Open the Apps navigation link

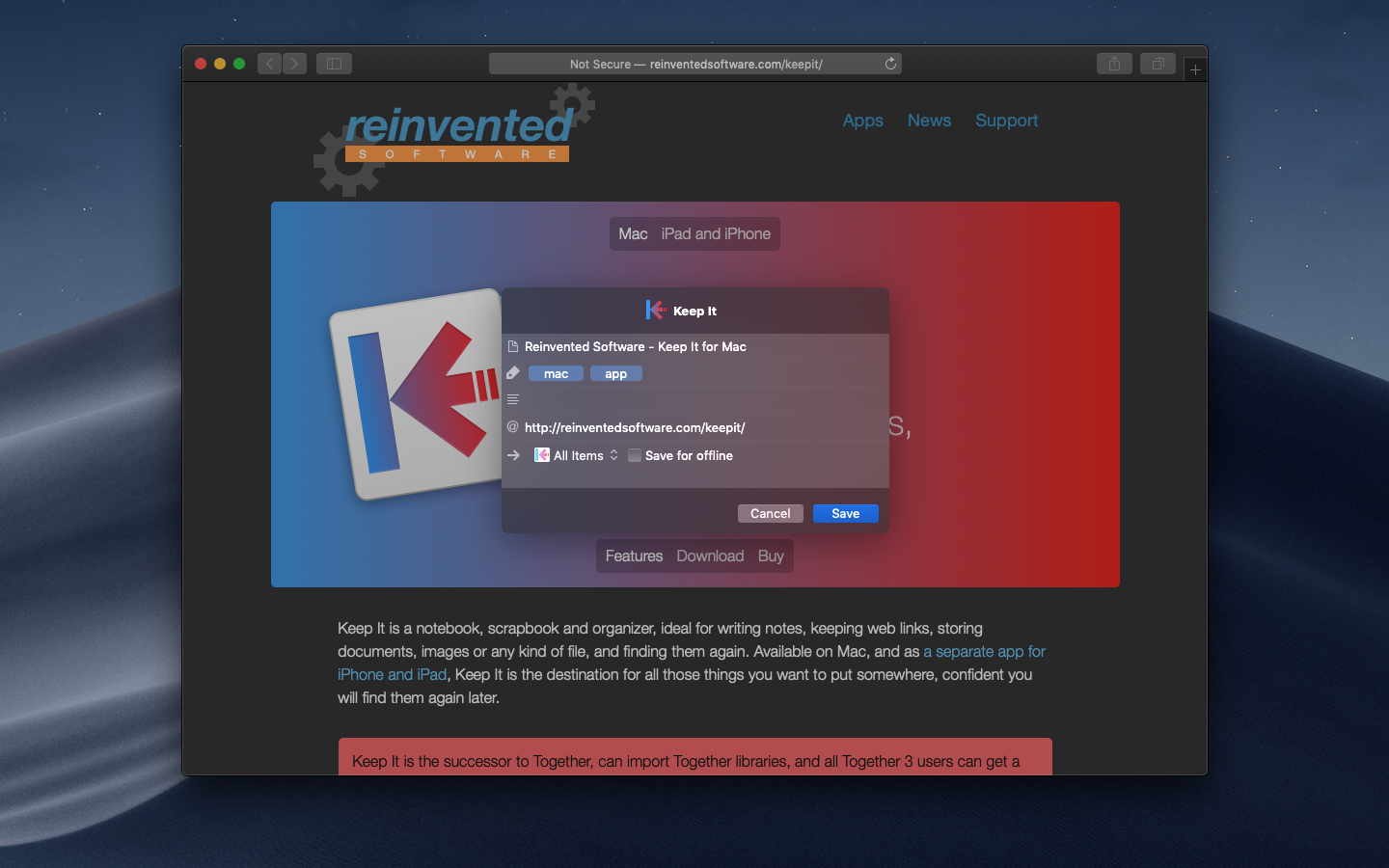[x=863, y=121]
